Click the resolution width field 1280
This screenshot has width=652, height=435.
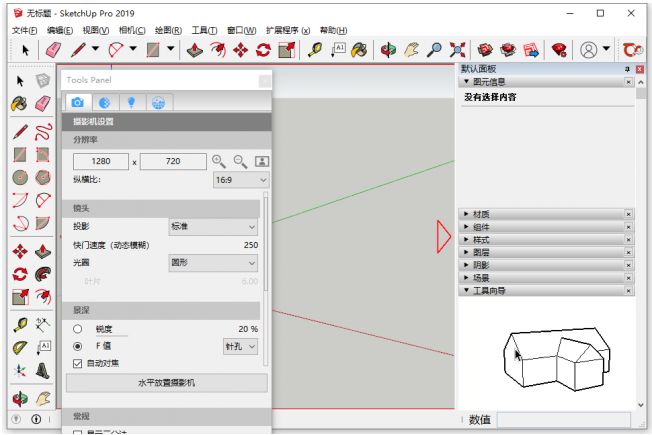click(101, 161)
